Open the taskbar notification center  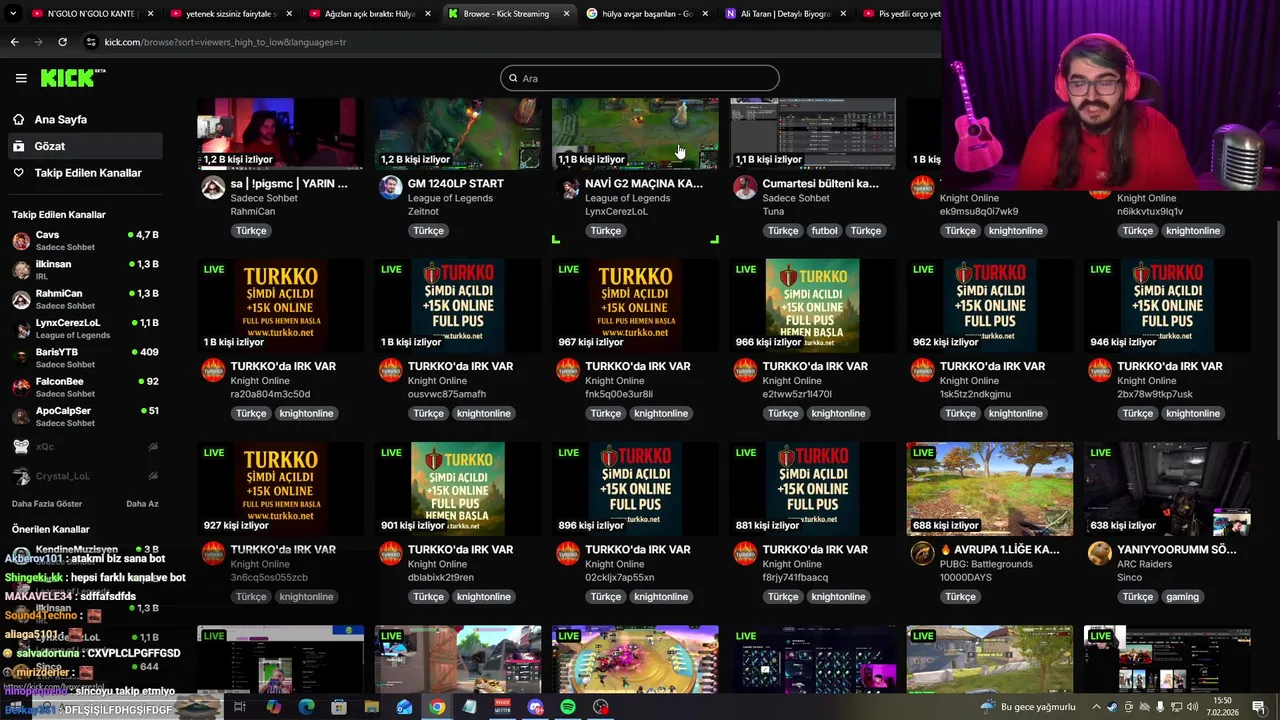(1258, 707)
